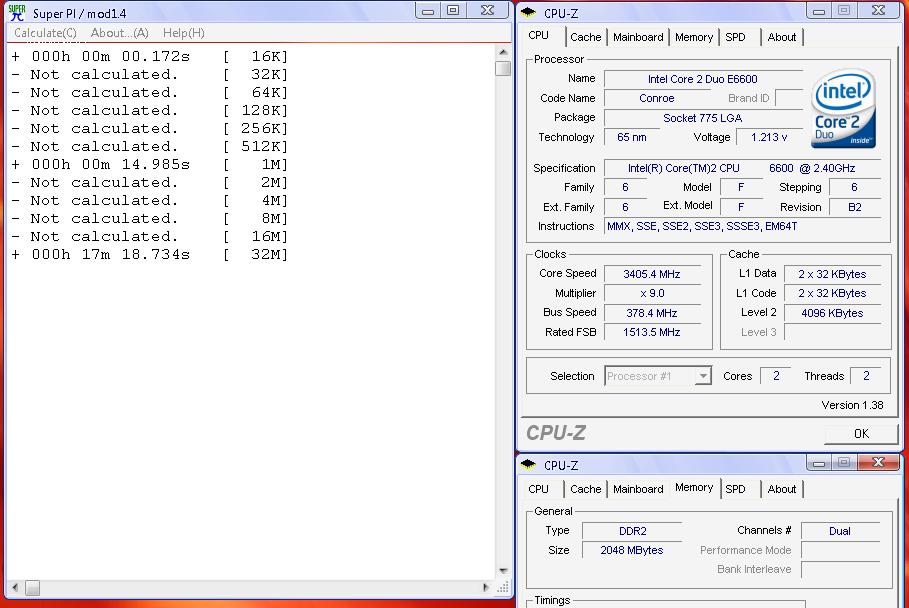Switch to Cache tab in lower CPU-Z window
Image resolution: width=909 pixels, height=608 pixels.
click(586, 489)
